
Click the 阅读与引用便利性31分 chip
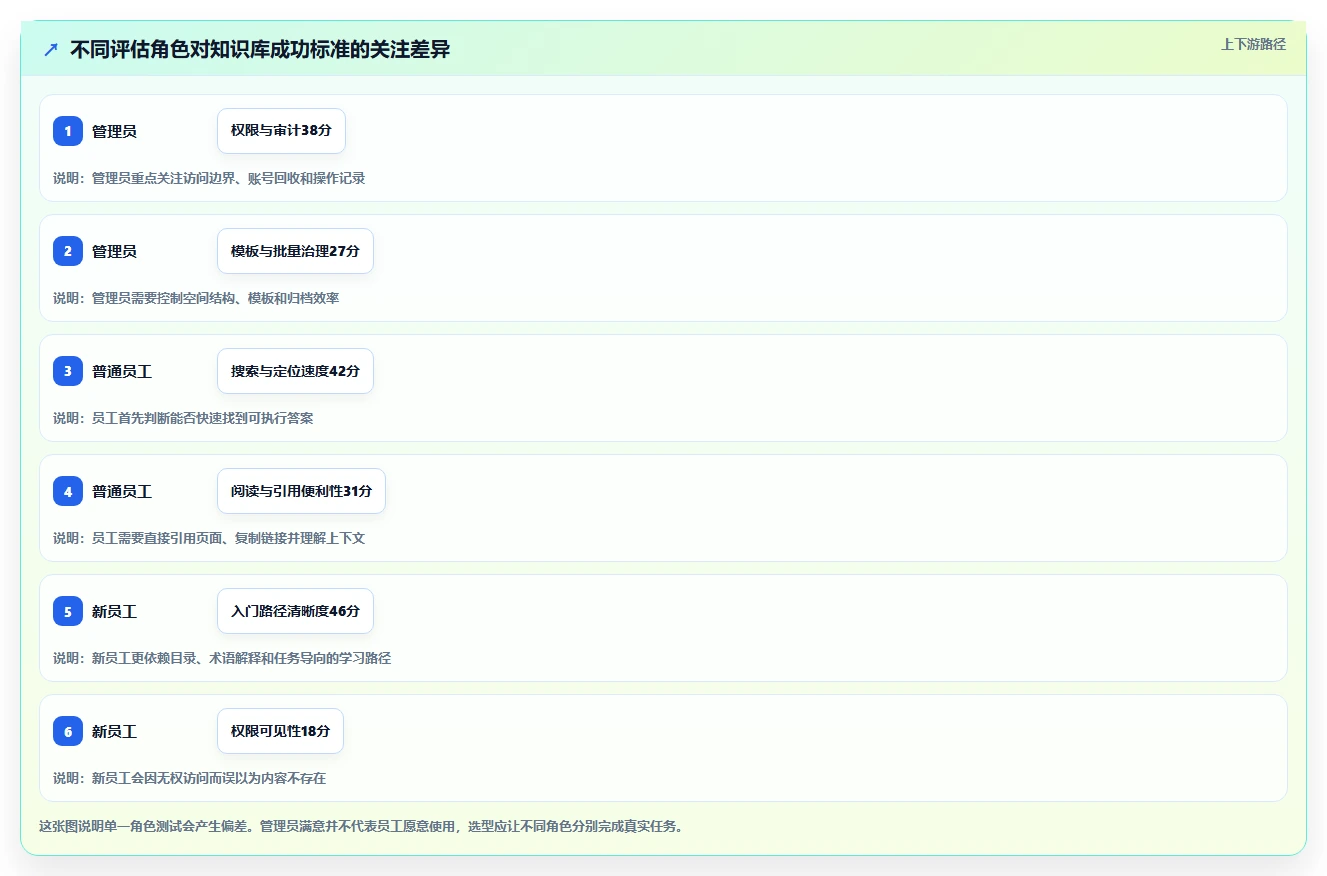coord(301,491)
